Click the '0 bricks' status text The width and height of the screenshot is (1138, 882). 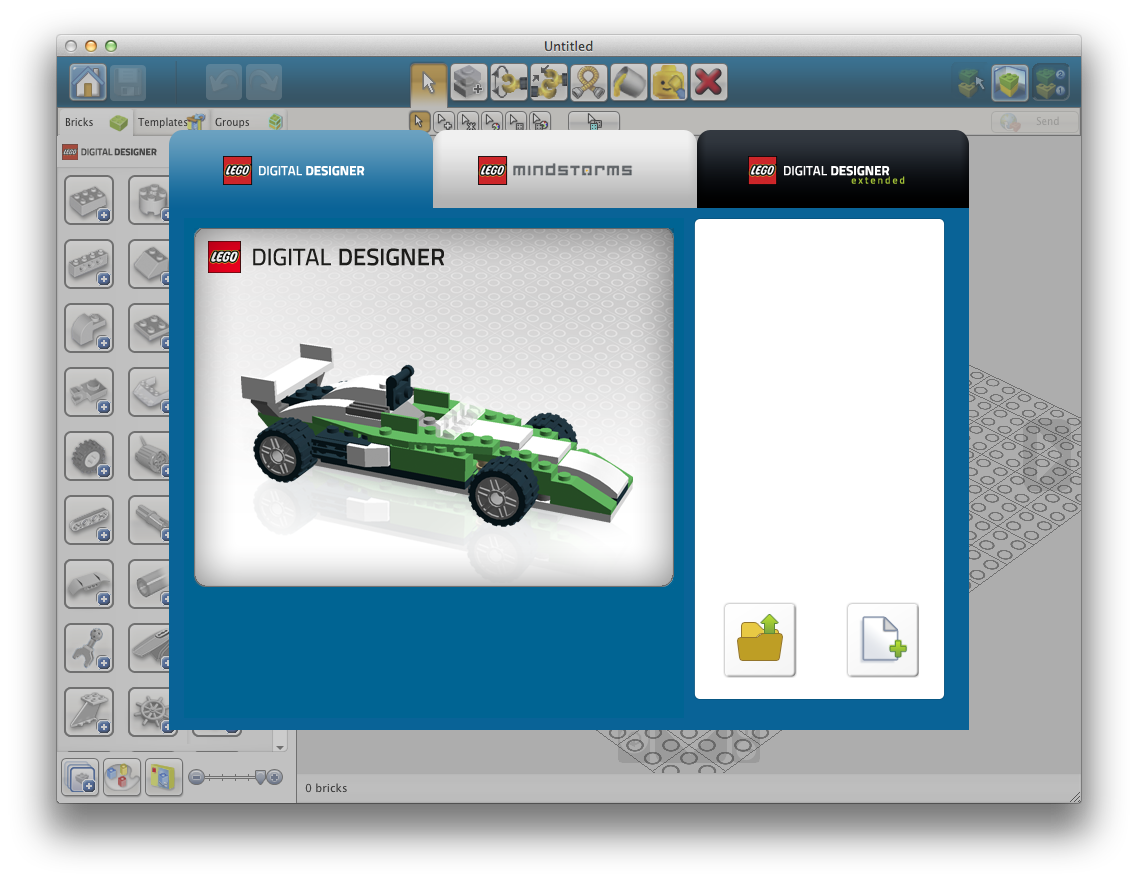(326, 788)
